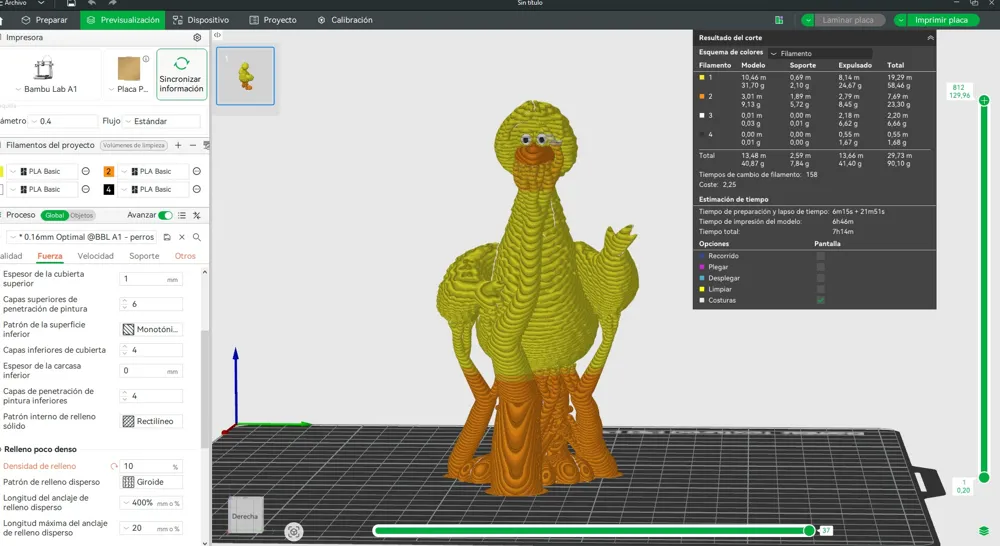Click the Laminar placa button
Image resolution: width=1000 pixels, height=546 pixels.
coord(848,20)
